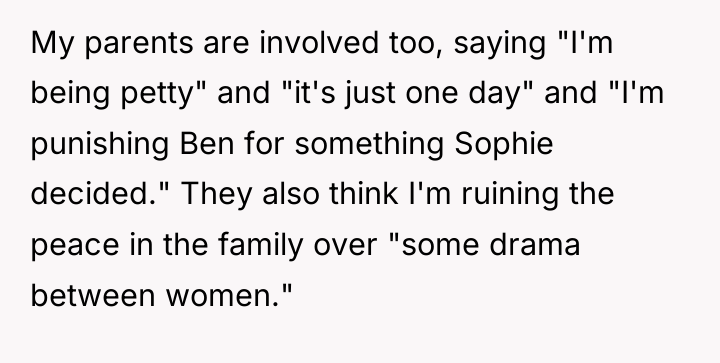Click the word "between"
Viewport: 720px width, 363px height.
(x=93, y=294)
